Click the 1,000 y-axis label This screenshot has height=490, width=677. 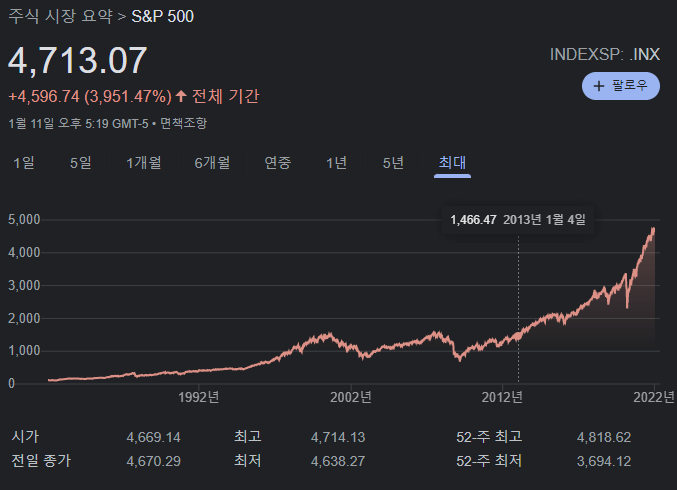[x=24, y=351]
